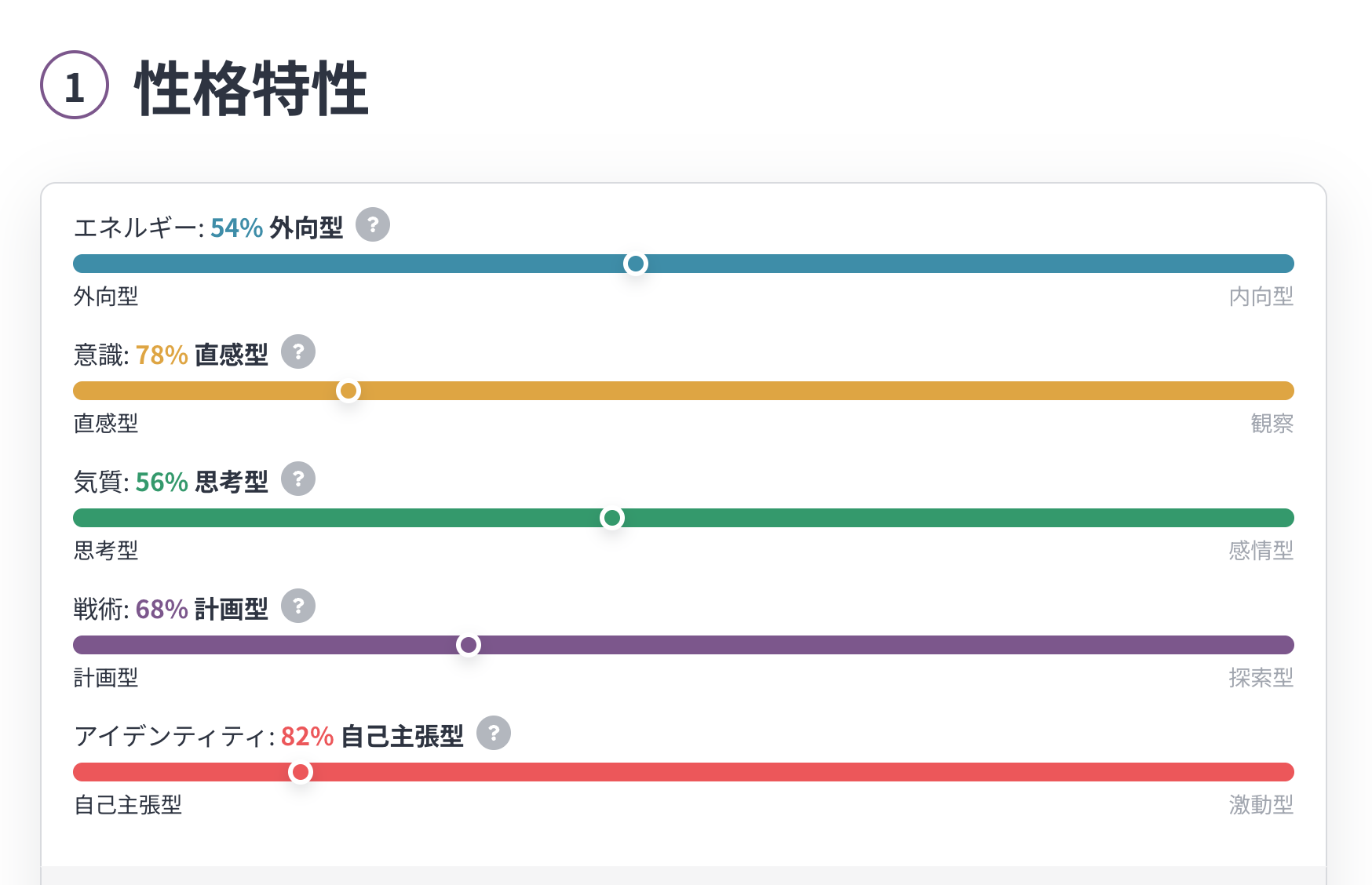
Task: Click the 観察 label under the yellow bar
Action: (1272, 424)
